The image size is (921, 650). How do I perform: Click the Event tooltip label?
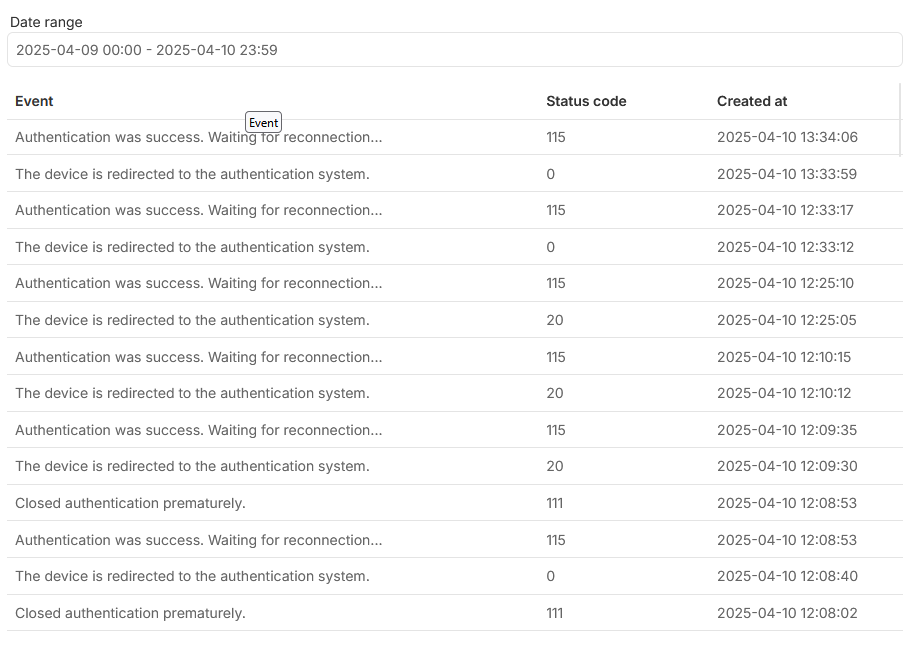(x=263, y=122)
